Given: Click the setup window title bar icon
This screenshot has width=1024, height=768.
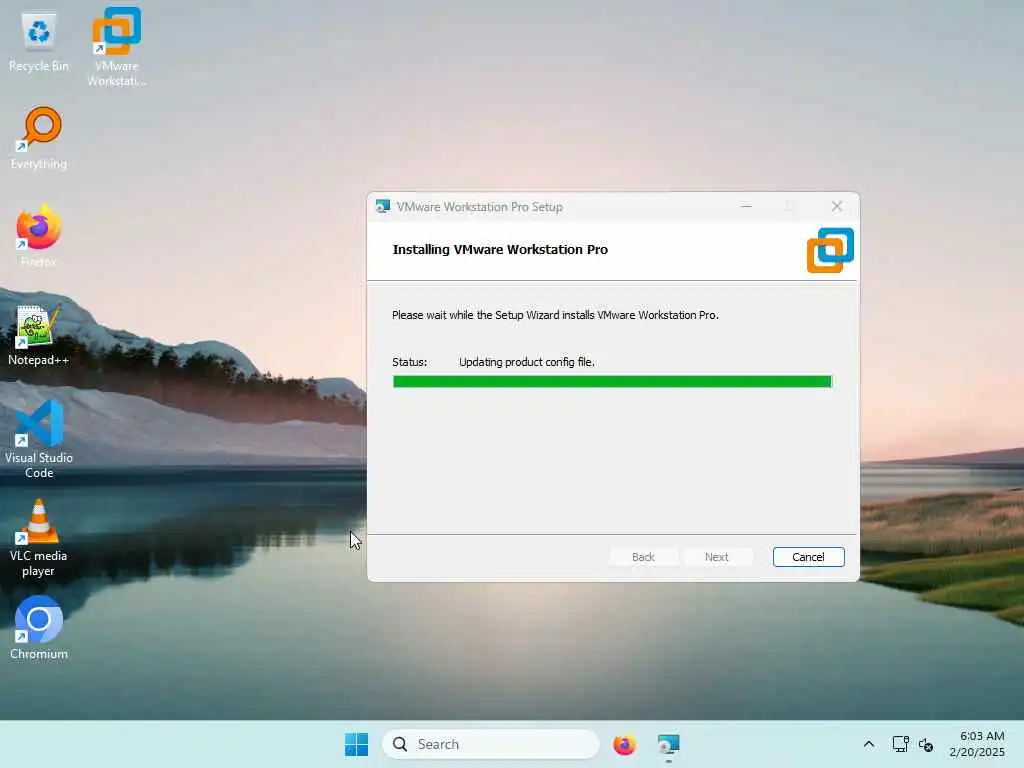Looking at the screenshot, I should click(383, 207).
